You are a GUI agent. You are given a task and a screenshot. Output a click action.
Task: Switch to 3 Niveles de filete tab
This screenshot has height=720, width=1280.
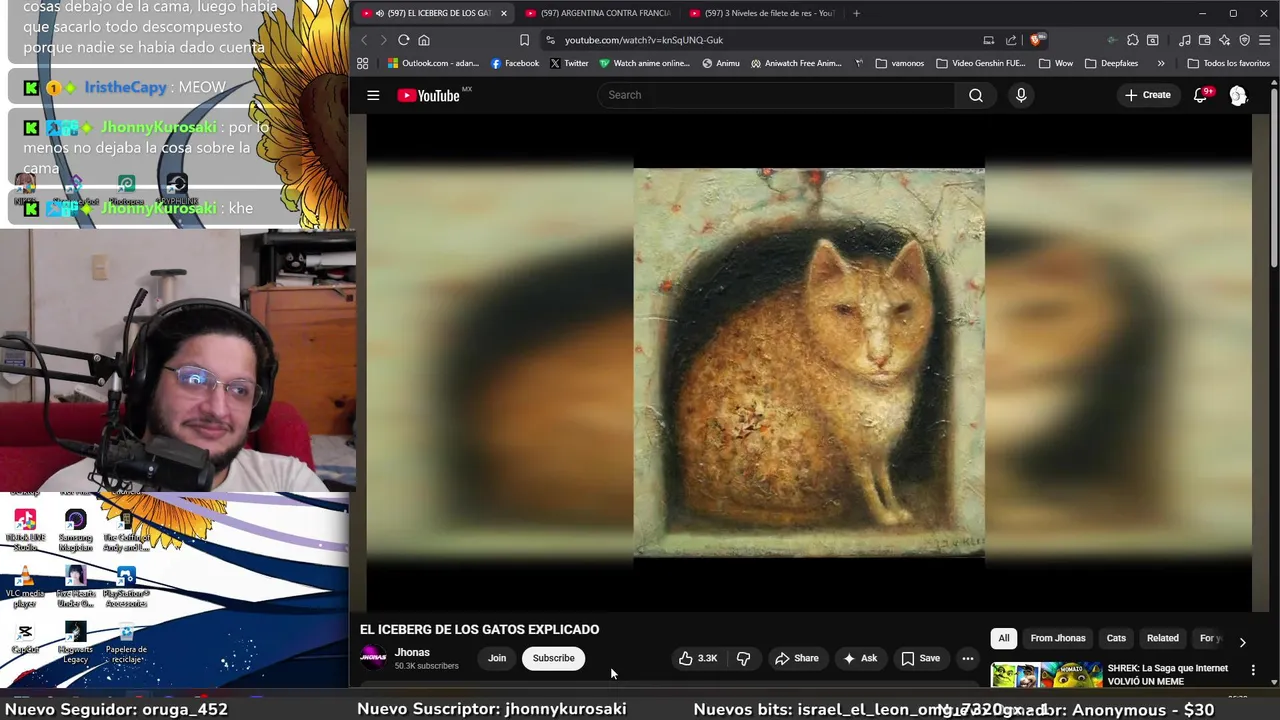[x=762, y=13]
